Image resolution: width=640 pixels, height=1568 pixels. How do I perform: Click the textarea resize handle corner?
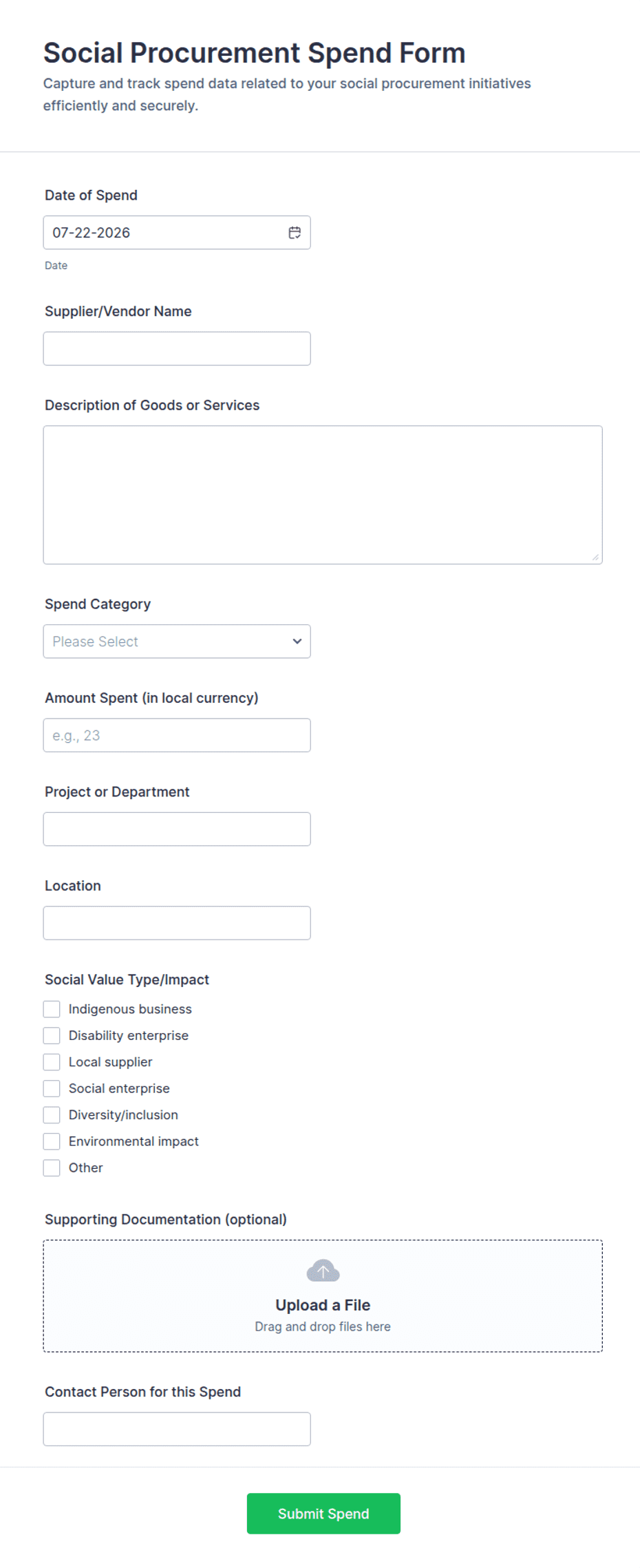pyautogui.click(x=595, y=557)
